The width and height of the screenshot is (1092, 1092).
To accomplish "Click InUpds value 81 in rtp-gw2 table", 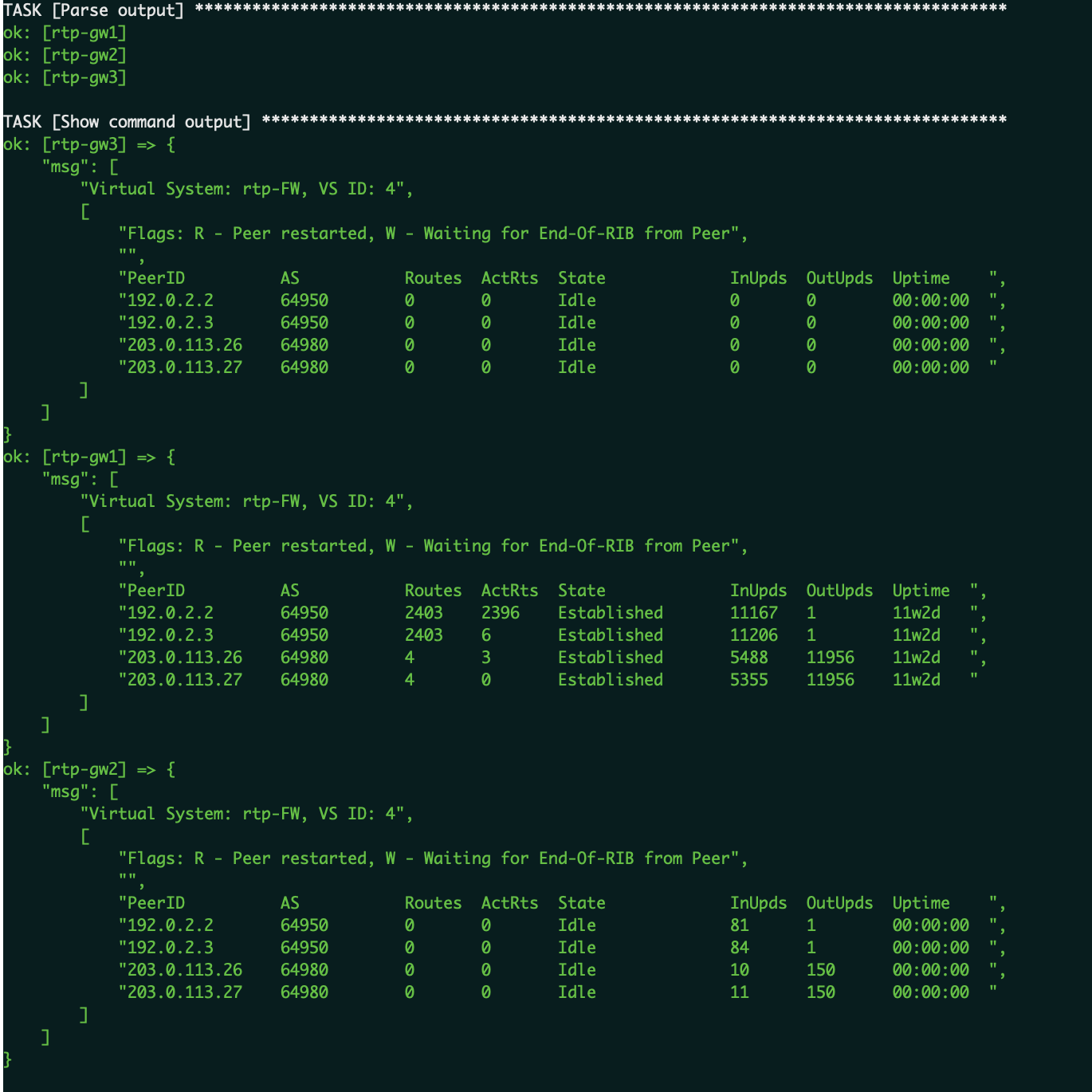I will coord(739,925).
